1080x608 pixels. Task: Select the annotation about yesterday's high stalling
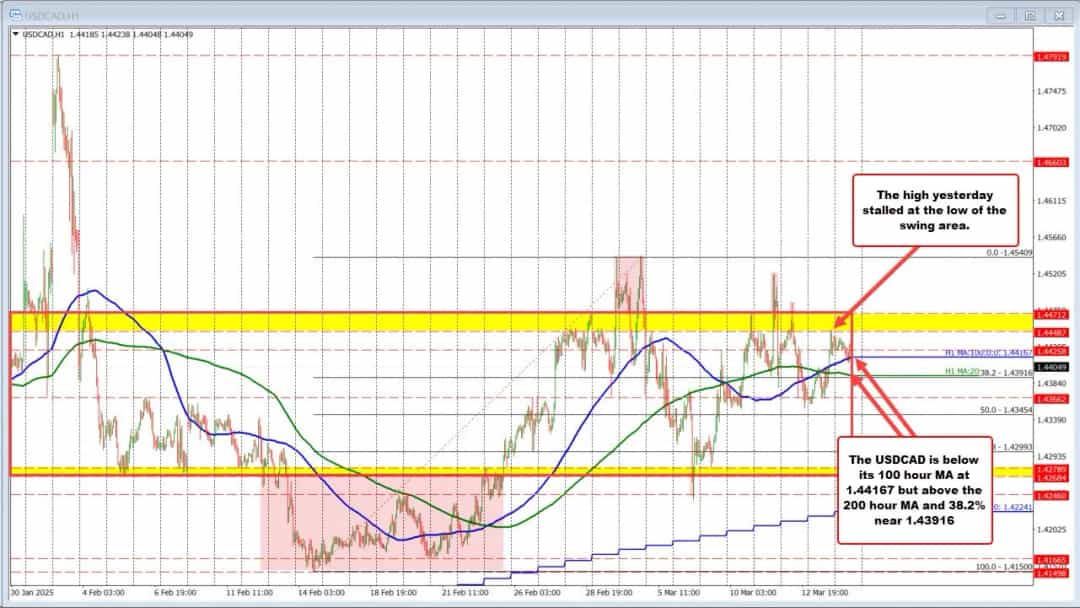[x=934, y=210]
